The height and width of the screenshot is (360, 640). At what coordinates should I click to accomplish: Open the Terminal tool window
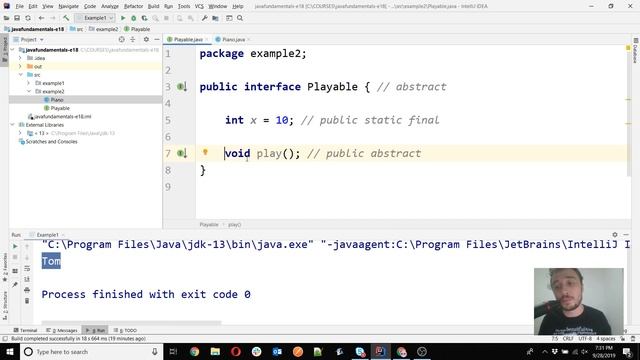pyautogui.click(x=25, y=330)
